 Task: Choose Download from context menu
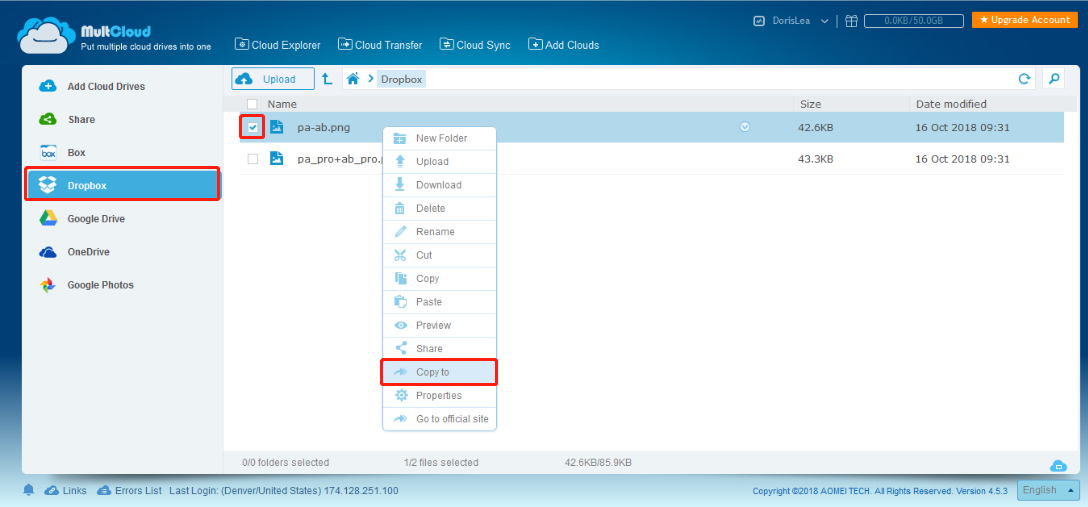coord(439,185)
